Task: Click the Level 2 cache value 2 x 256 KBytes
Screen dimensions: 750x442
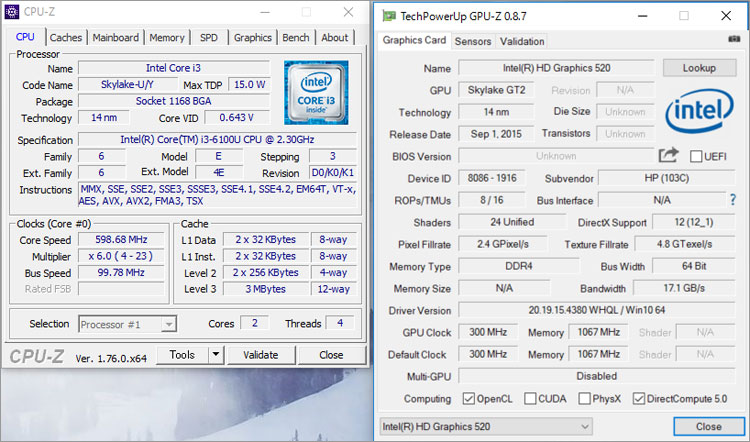Action: pos(265,272)
